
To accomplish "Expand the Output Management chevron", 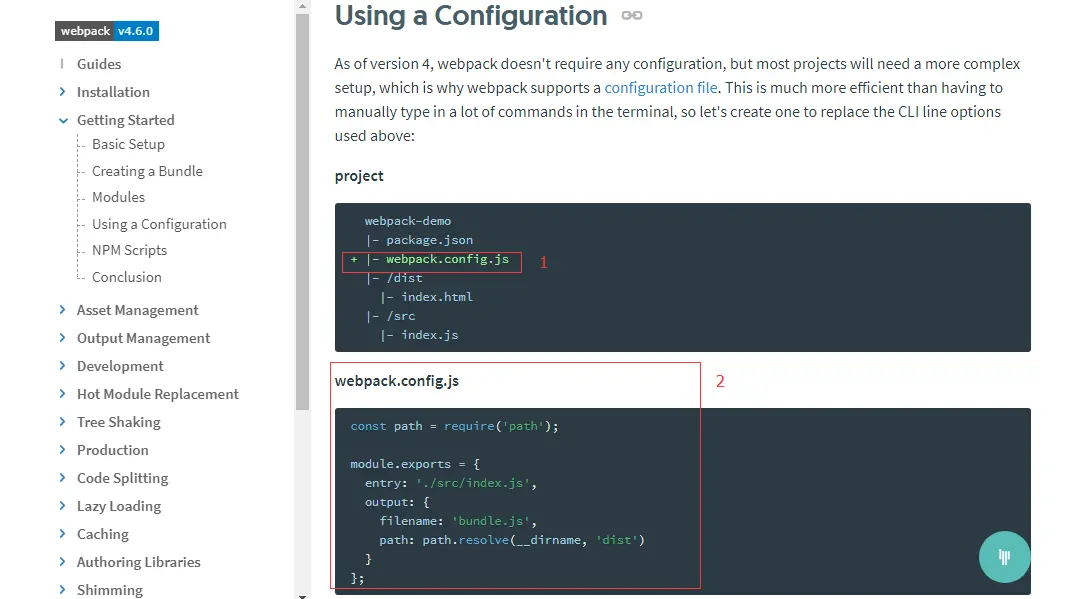I will coord(62,337).
